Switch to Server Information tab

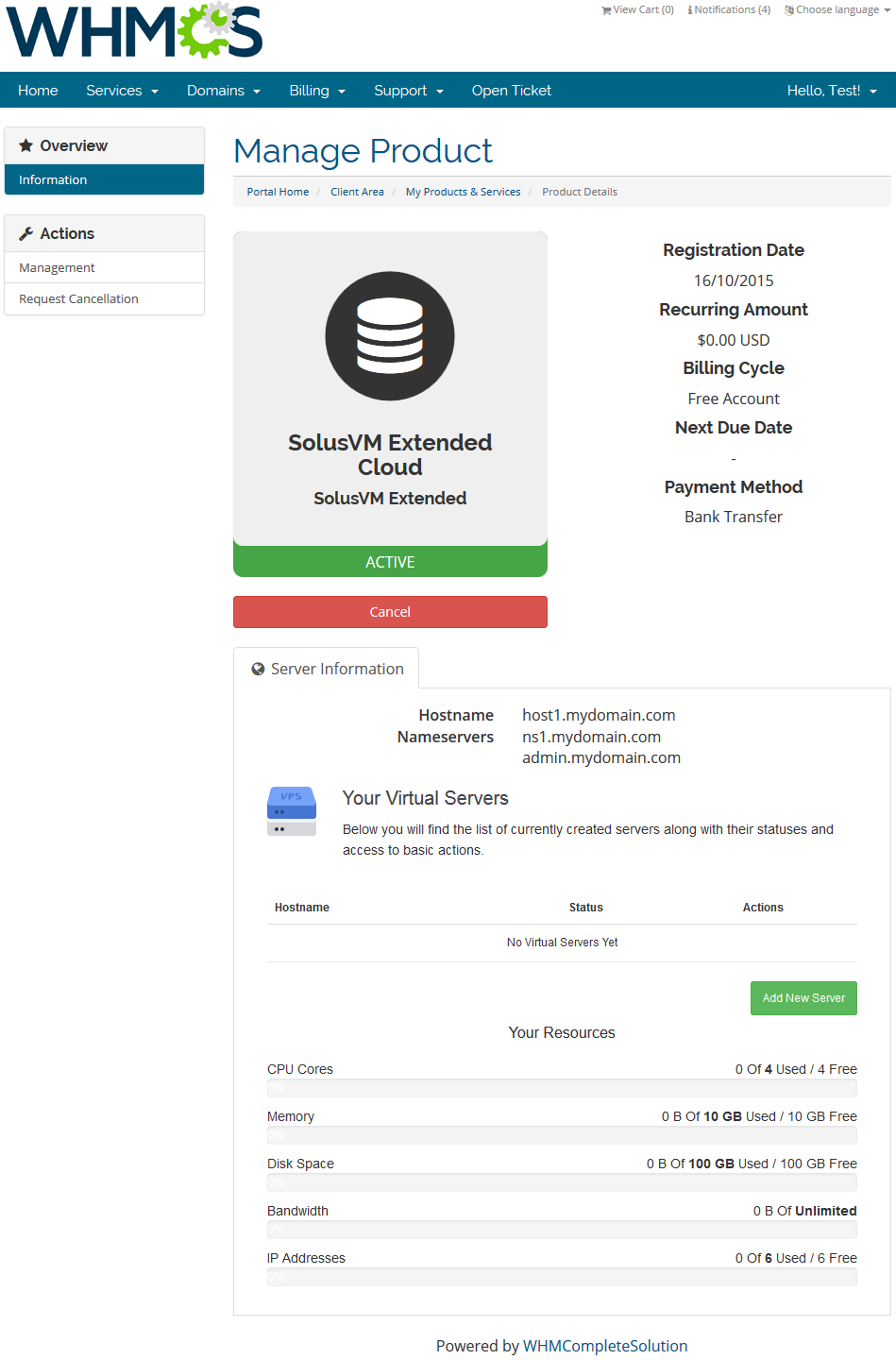pos(327,669)
